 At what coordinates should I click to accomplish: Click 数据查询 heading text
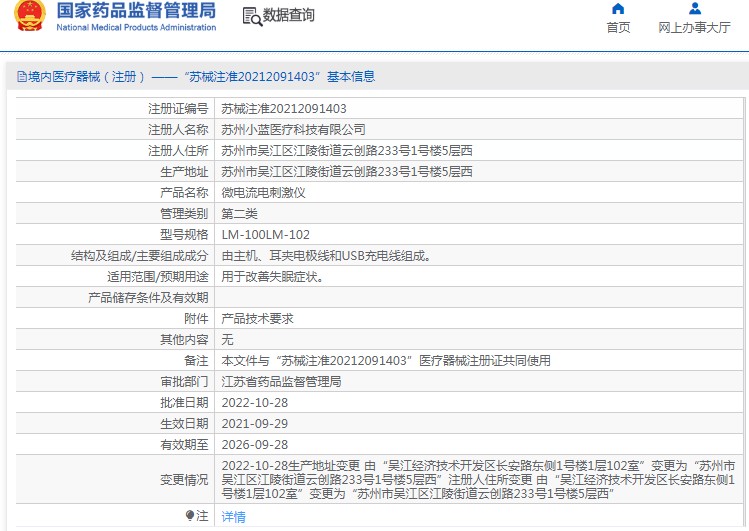click(x=289, y=15)
